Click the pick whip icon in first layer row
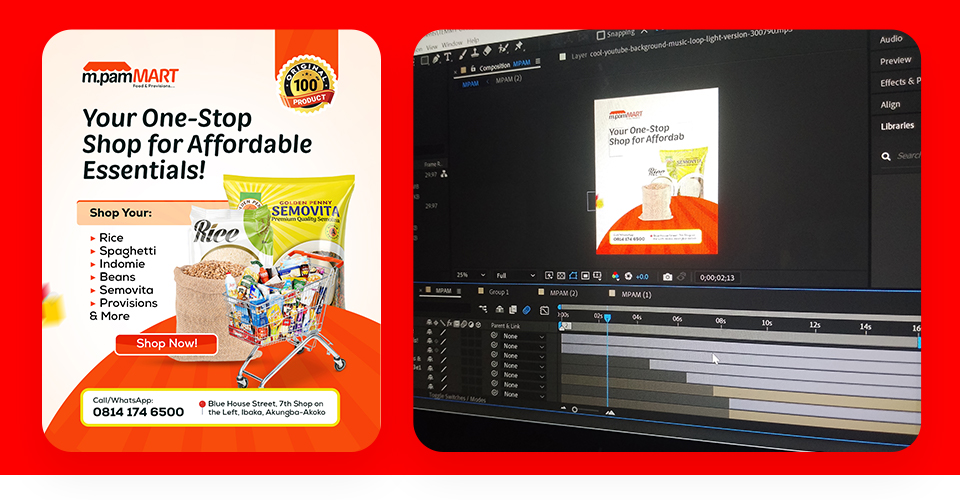 495,335
